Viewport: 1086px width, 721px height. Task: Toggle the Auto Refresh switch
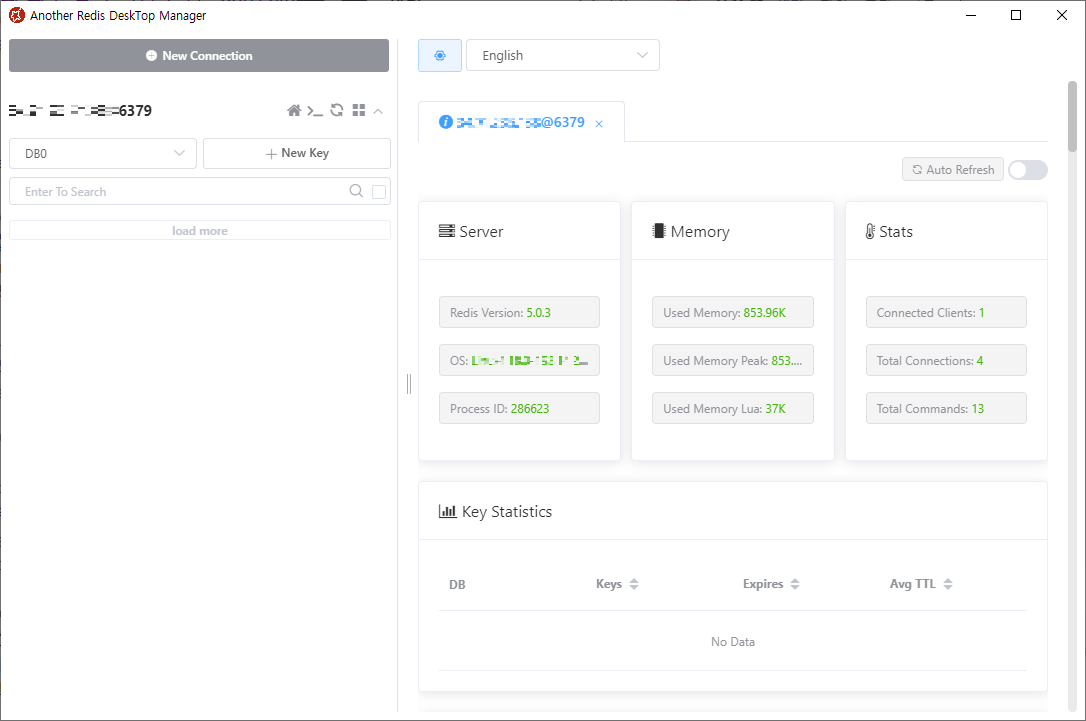1028,170
